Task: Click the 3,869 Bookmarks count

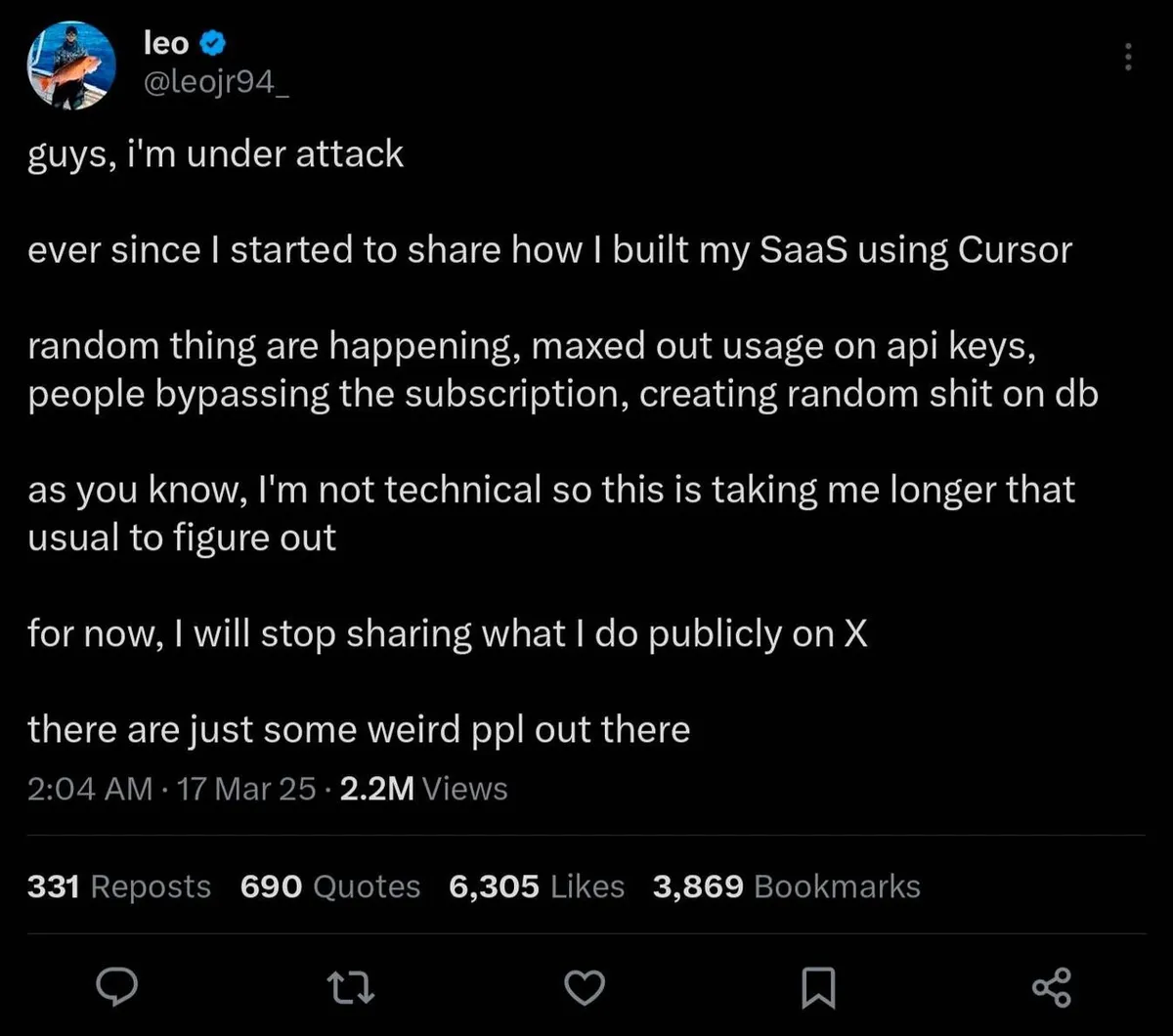Action: pyautogui.click(x=786, y=886)
